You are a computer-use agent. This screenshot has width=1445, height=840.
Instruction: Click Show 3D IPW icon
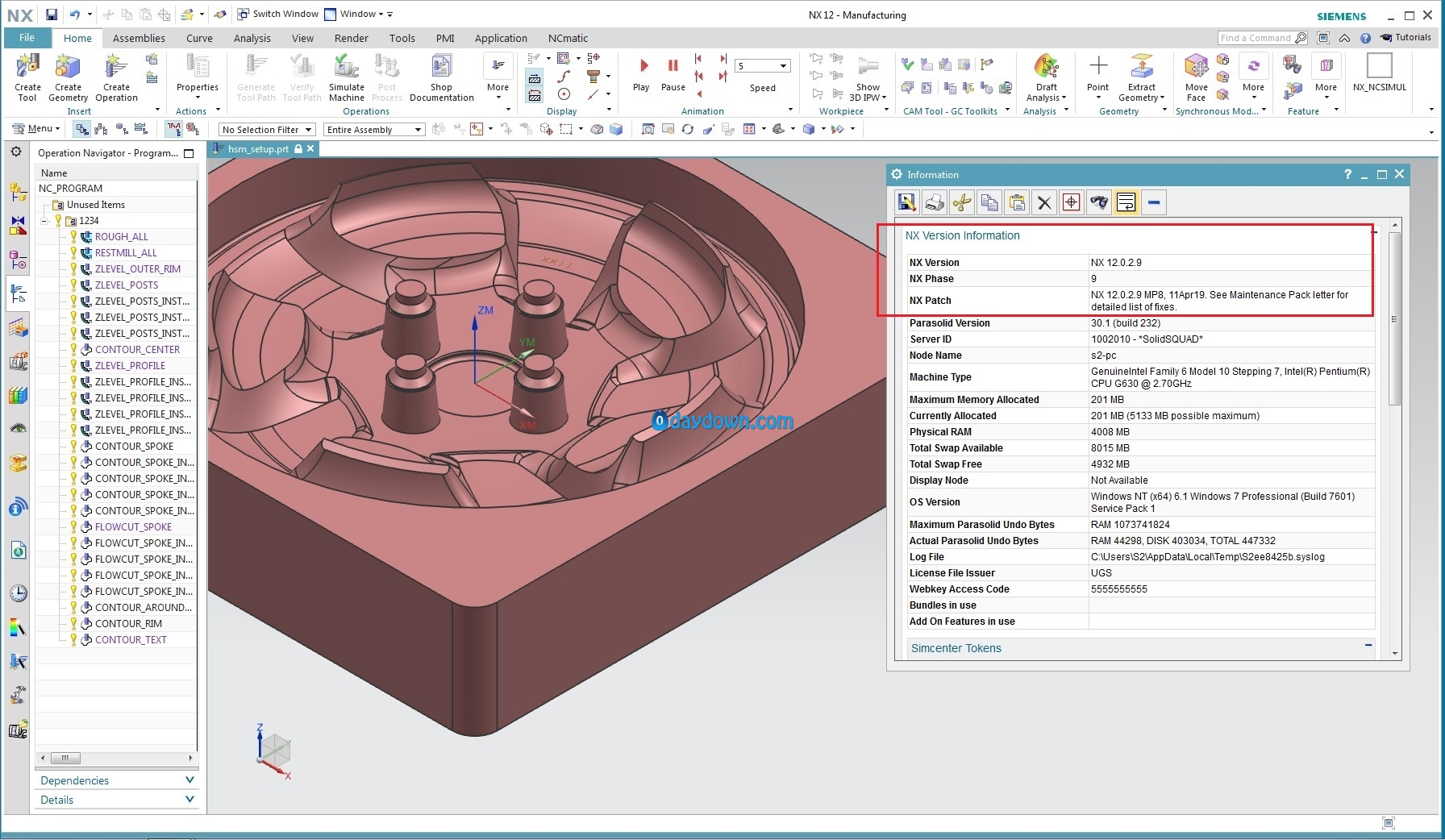[x=868, y=78]
